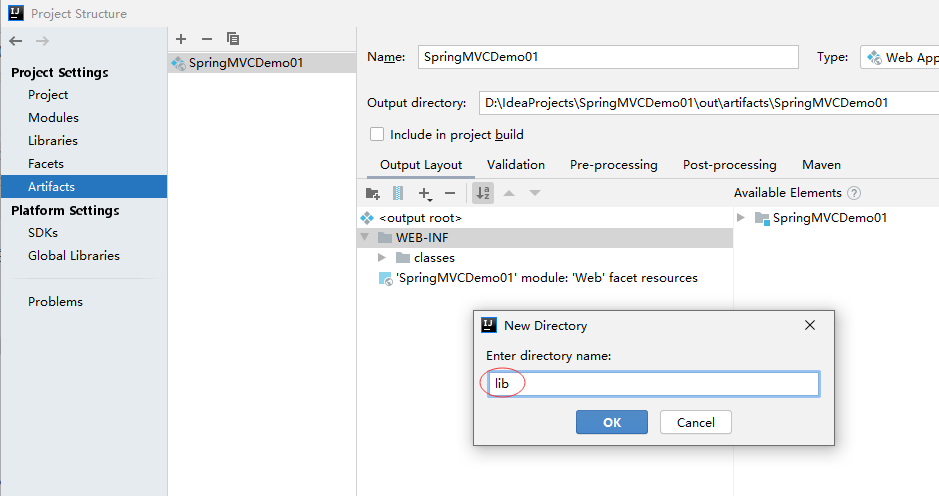Open the Pre-processing tab

pos(613,165)
